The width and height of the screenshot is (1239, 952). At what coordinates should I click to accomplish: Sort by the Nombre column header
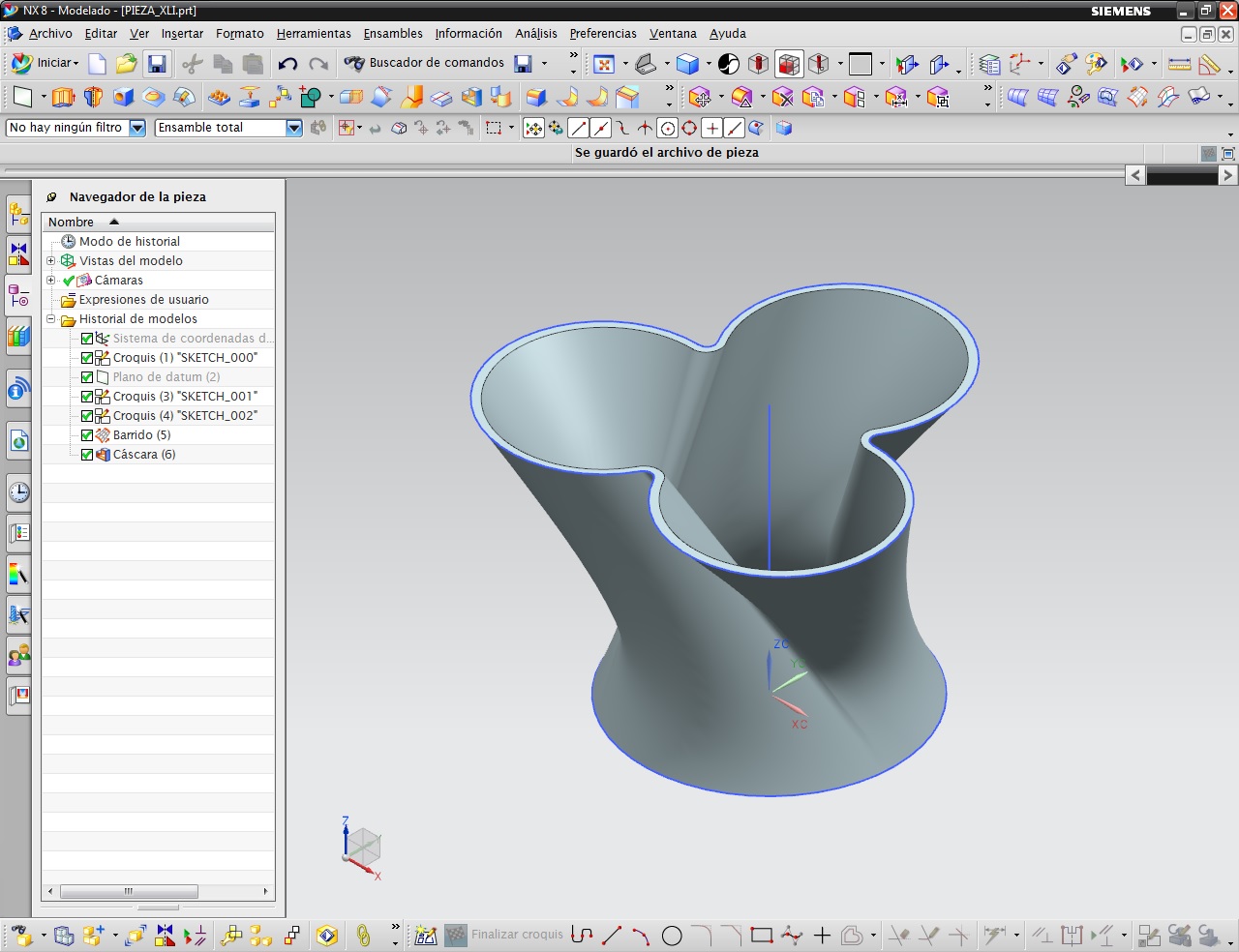pyautogui.click(x=72, y=223)
